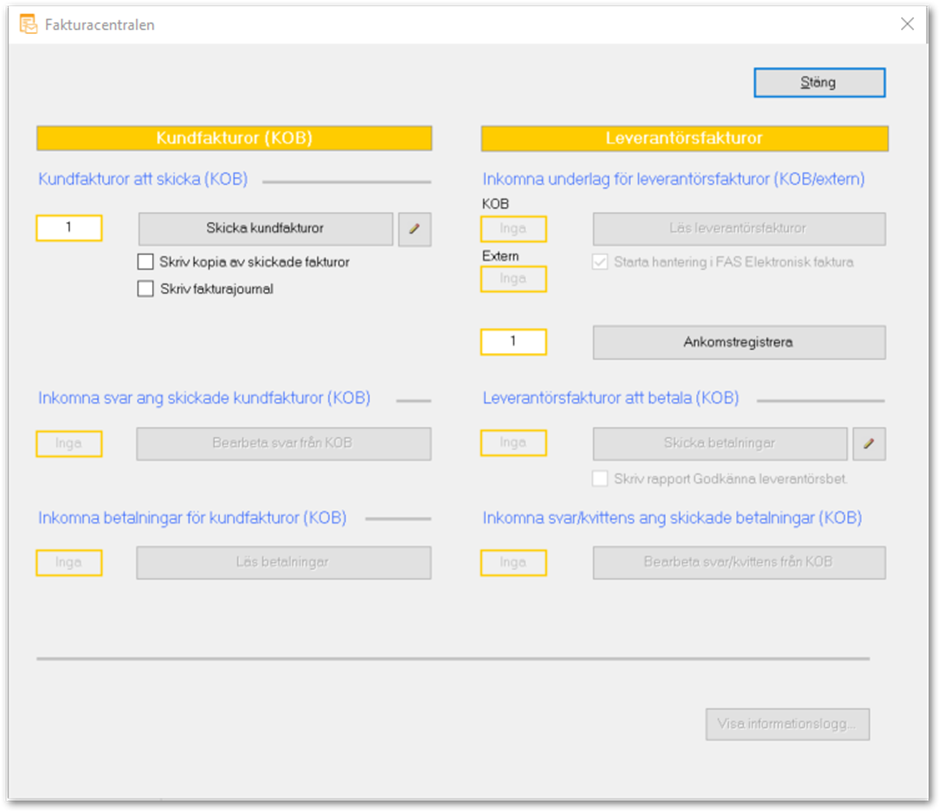Click the Leverantörsfakturor yellow header

point(685,138)
